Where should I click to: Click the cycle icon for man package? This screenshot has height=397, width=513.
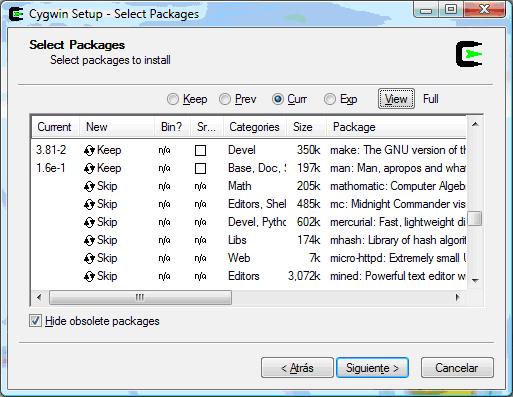89,168
